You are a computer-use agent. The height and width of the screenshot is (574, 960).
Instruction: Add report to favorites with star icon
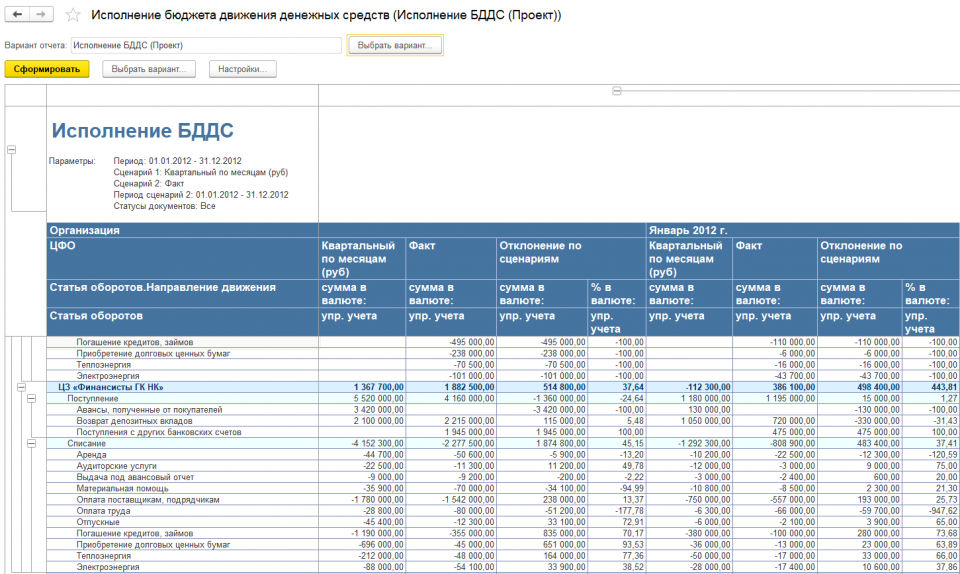[x=72, y=16]
